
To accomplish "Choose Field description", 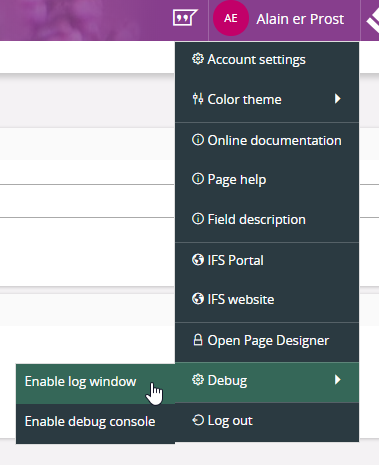I will click(x=267, y=219).
